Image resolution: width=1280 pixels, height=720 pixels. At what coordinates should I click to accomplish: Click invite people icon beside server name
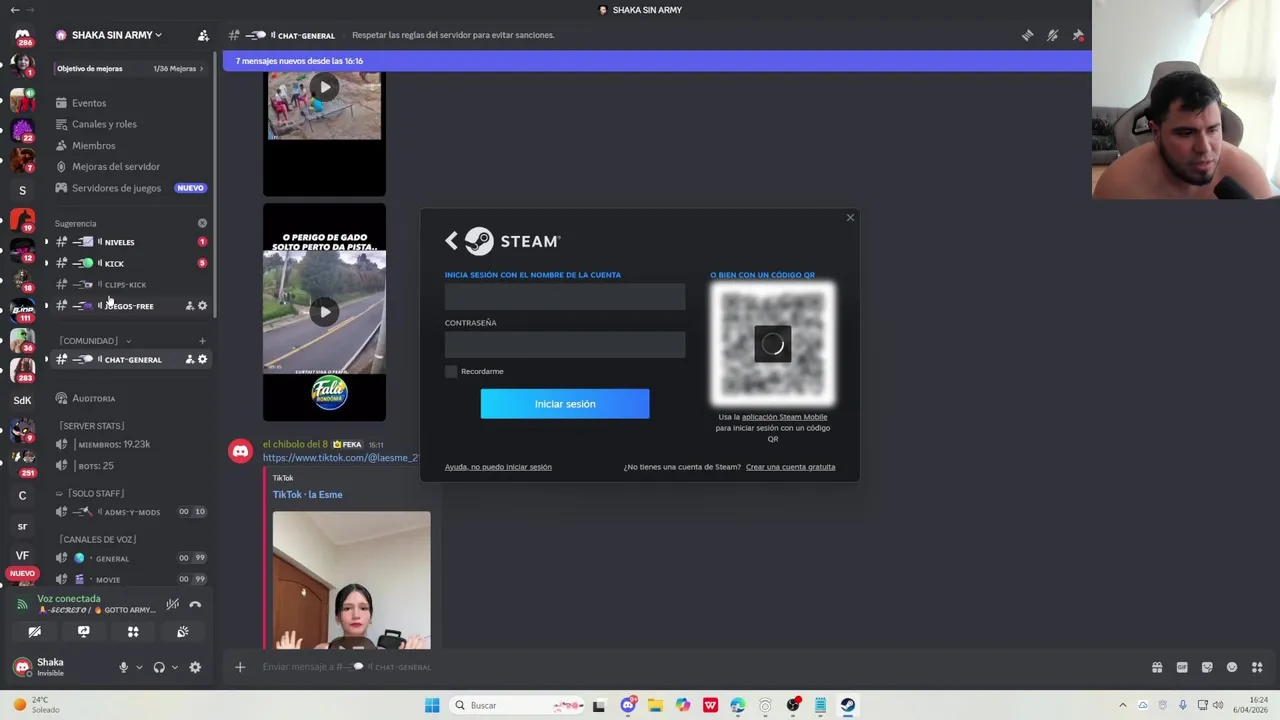[203, 35]
